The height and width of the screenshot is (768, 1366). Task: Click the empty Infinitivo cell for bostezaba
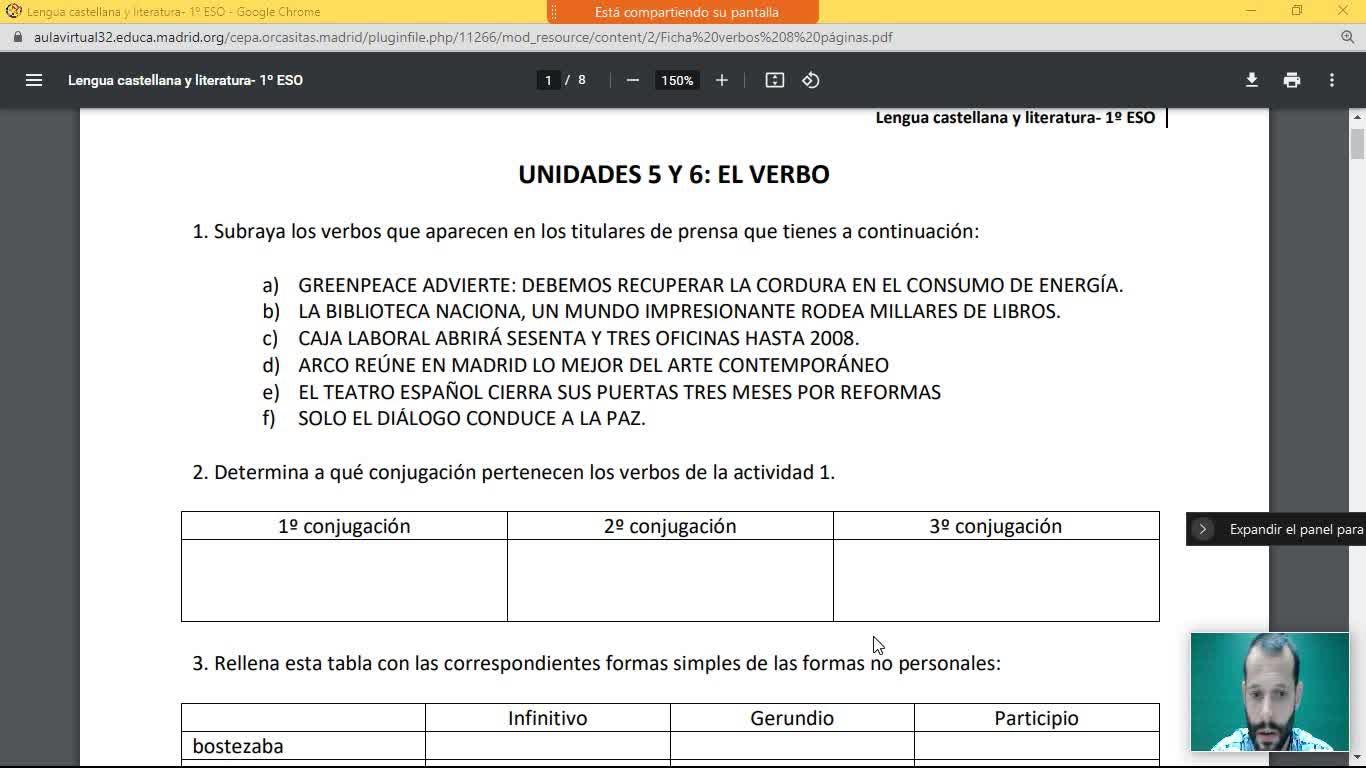coord(547,746)
